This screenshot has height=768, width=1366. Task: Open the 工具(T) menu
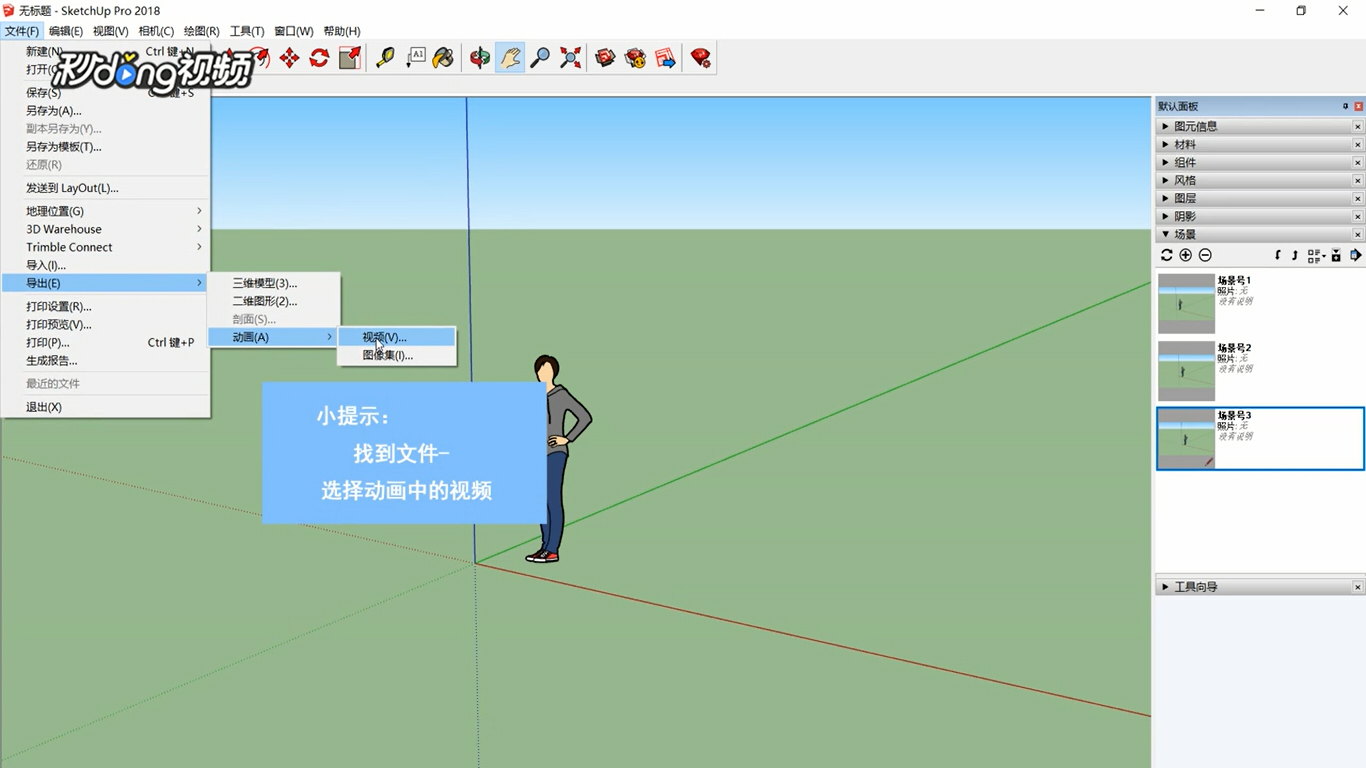(x=247, y=31)
